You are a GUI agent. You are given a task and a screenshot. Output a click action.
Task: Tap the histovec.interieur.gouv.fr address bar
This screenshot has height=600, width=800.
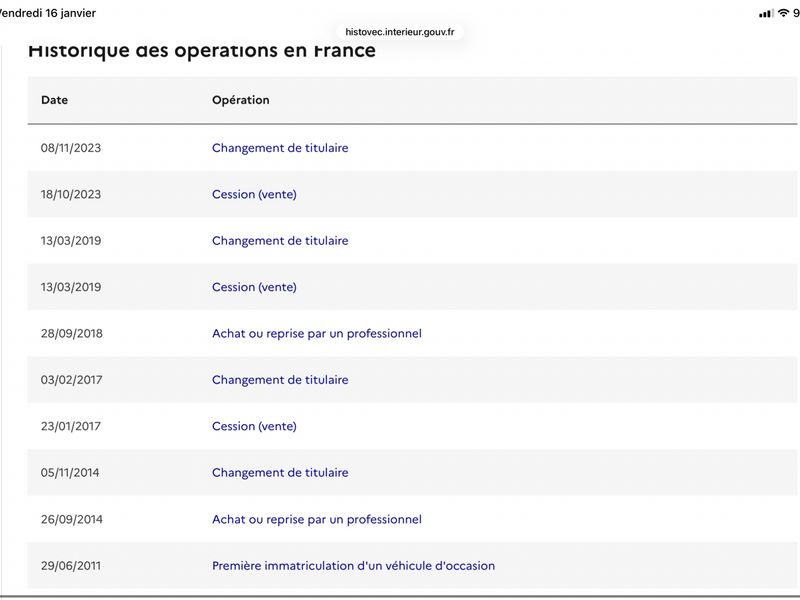(x=400, y=32)
